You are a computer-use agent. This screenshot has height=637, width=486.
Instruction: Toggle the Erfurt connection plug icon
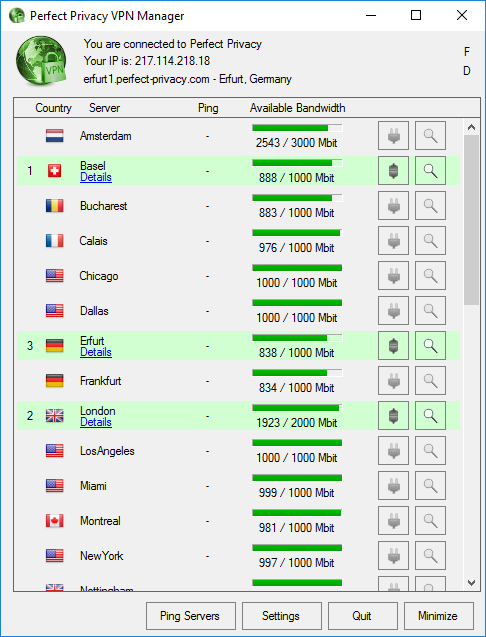pyautogui.click(x=393, y=346)
